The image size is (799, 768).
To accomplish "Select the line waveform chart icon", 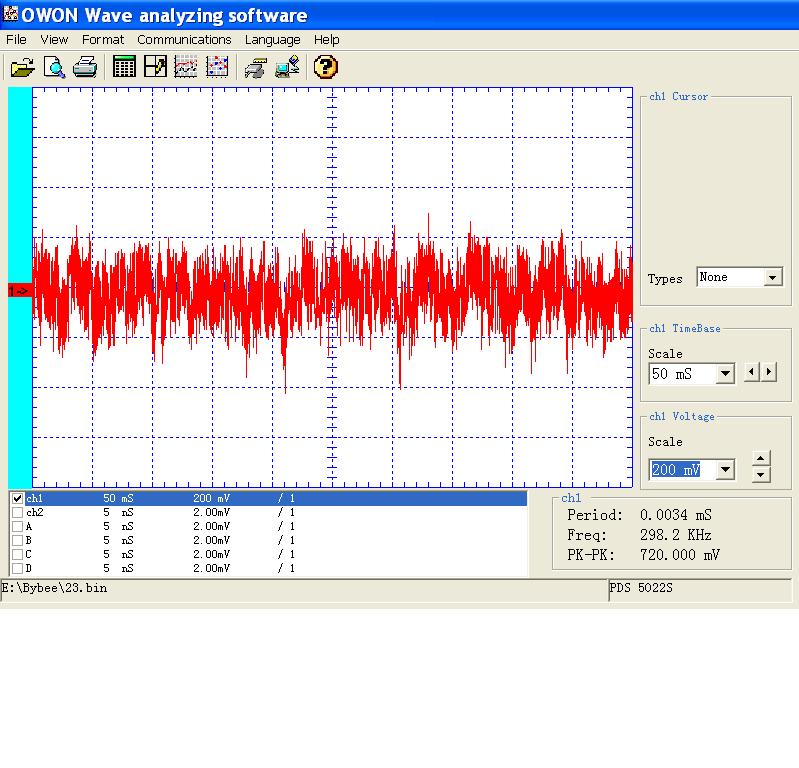I will 185,67.
